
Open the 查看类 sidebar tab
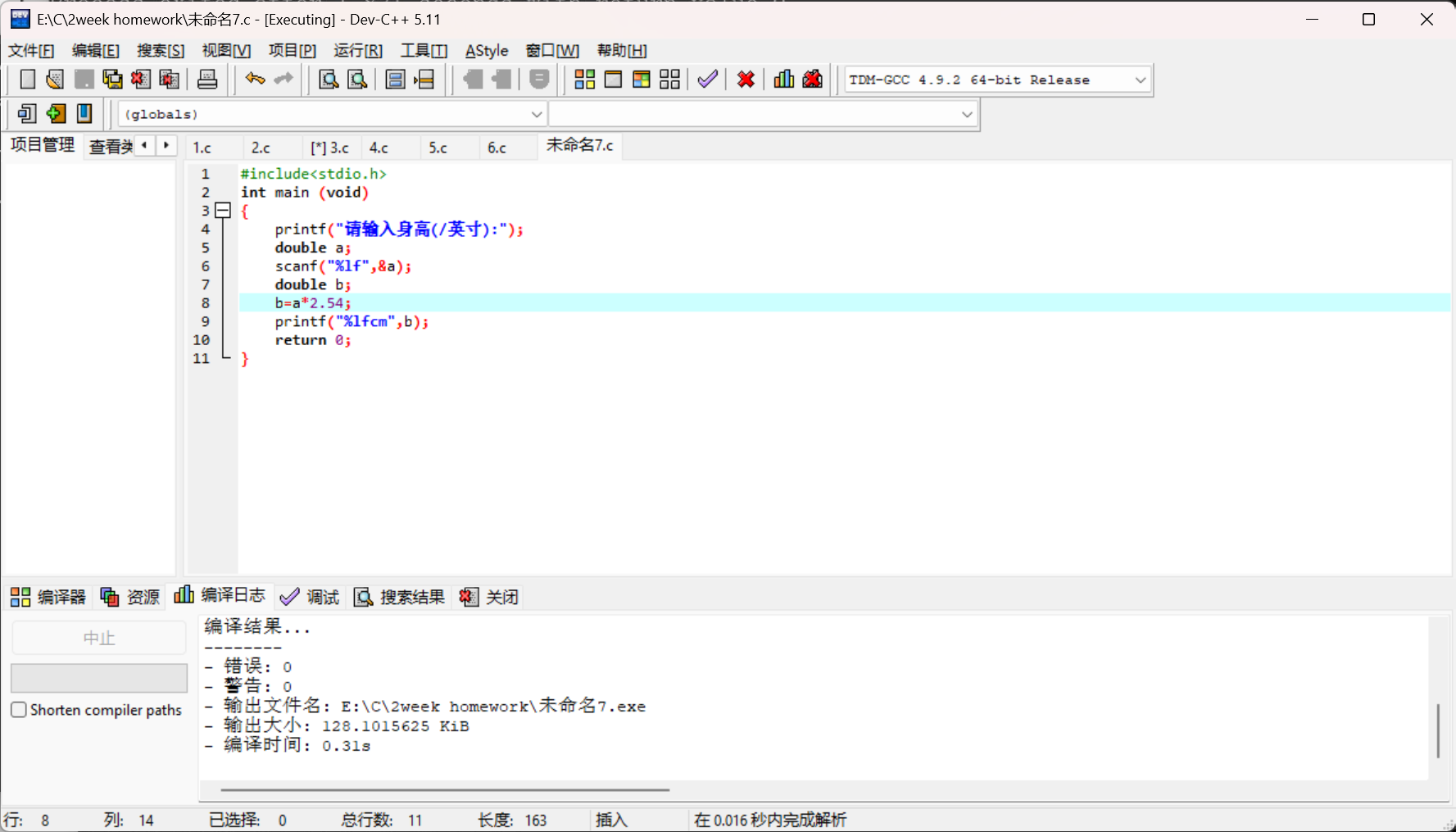111,147
